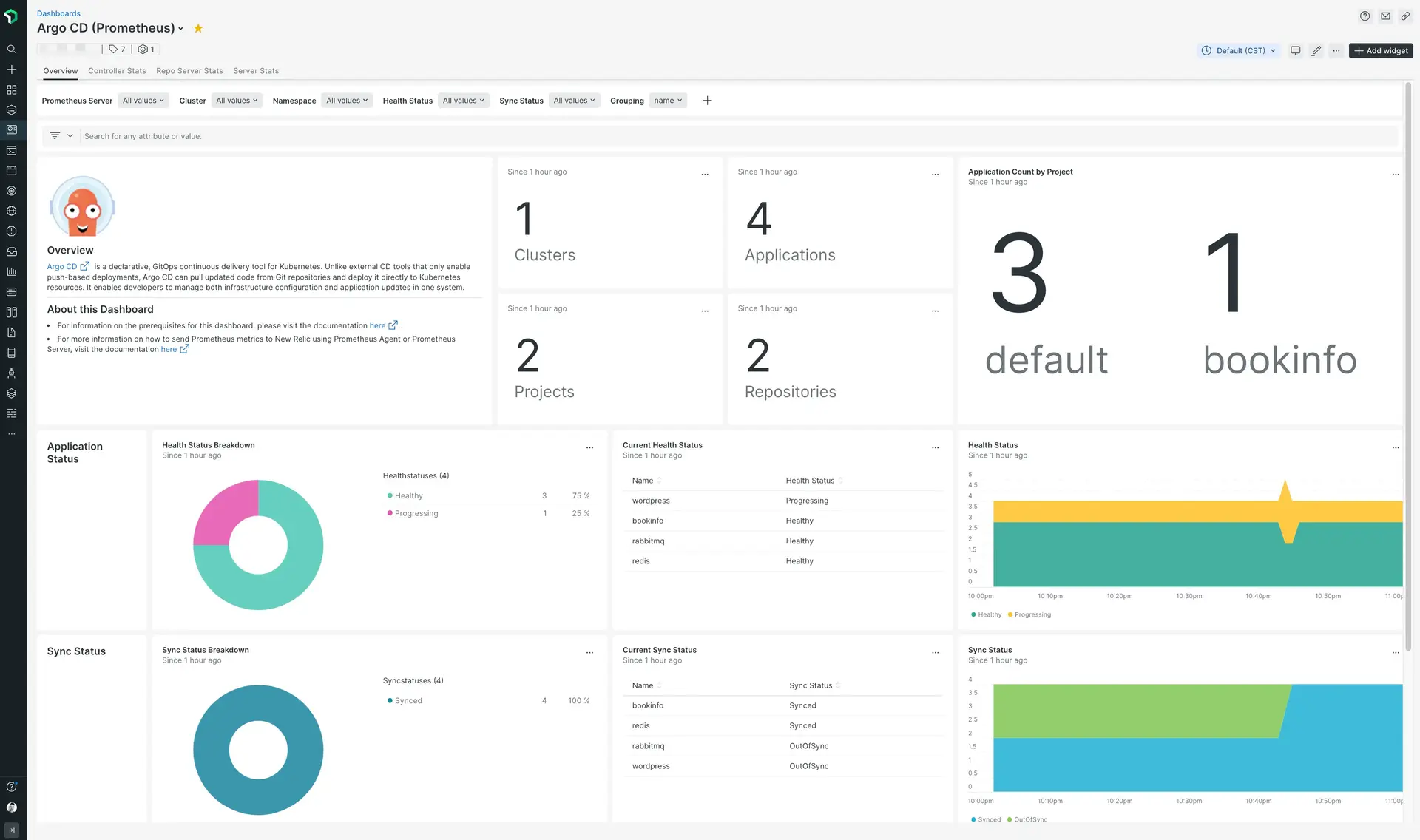The image size is (1420, 840).
Task: Click the Add widget button
Action: point(1381,50)
